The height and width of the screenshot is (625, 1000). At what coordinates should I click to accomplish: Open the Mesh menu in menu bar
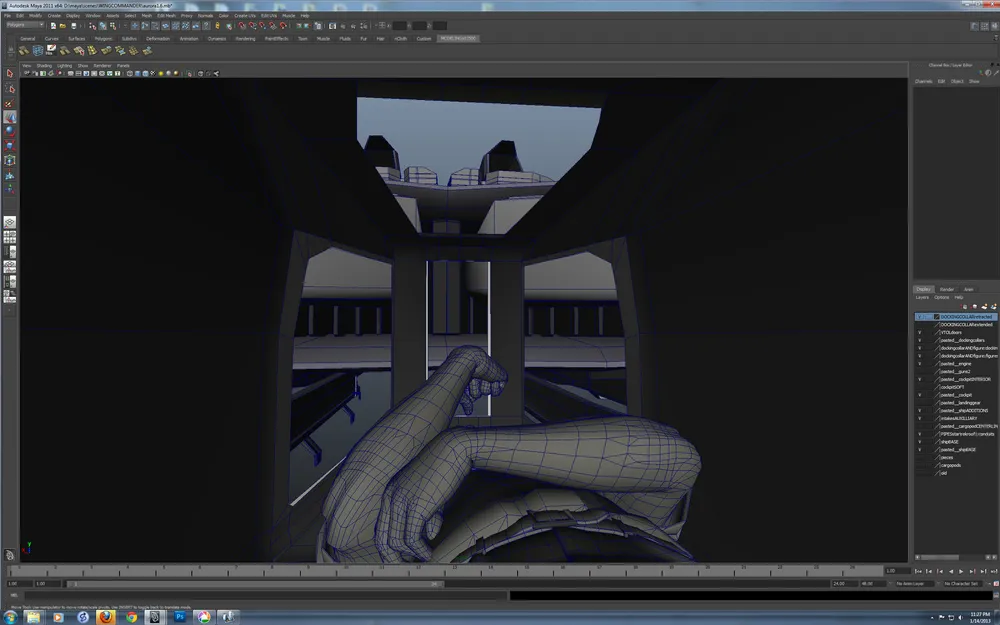click(x=146, y=16)
